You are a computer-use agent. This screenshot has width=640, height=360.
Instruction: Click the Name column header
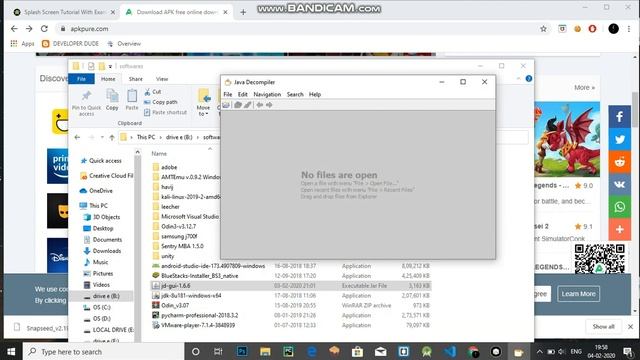(159, 153)
